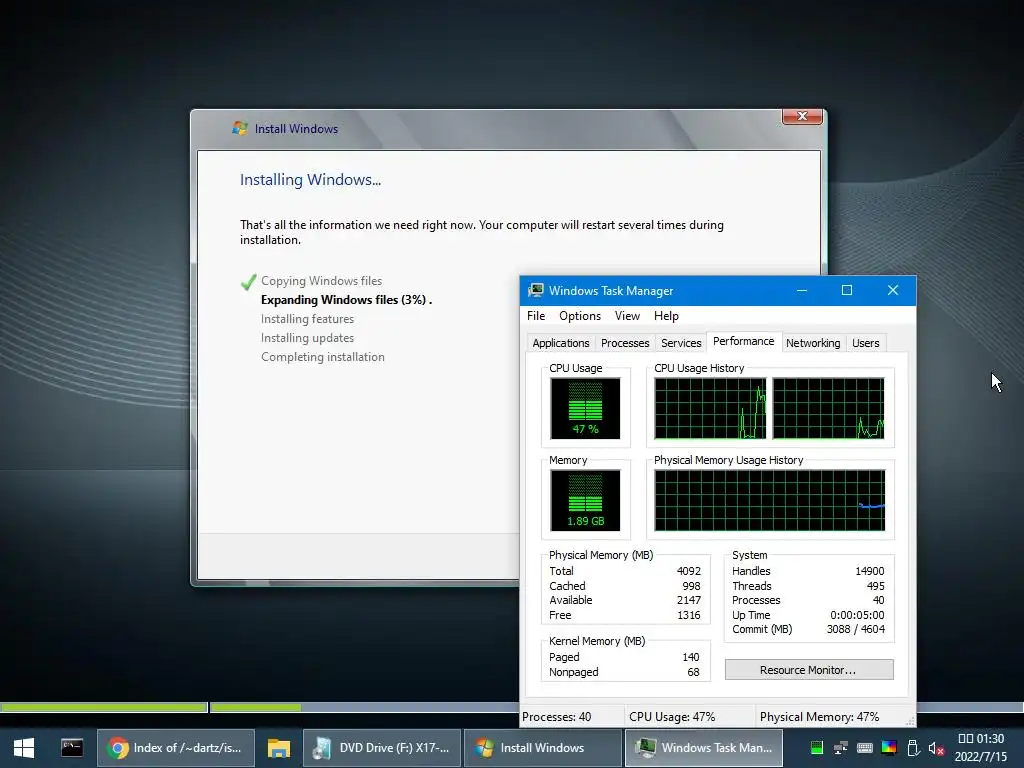
Task: Click the Commit (MB) value 3088 / 4604
Action: click(856, 630)
